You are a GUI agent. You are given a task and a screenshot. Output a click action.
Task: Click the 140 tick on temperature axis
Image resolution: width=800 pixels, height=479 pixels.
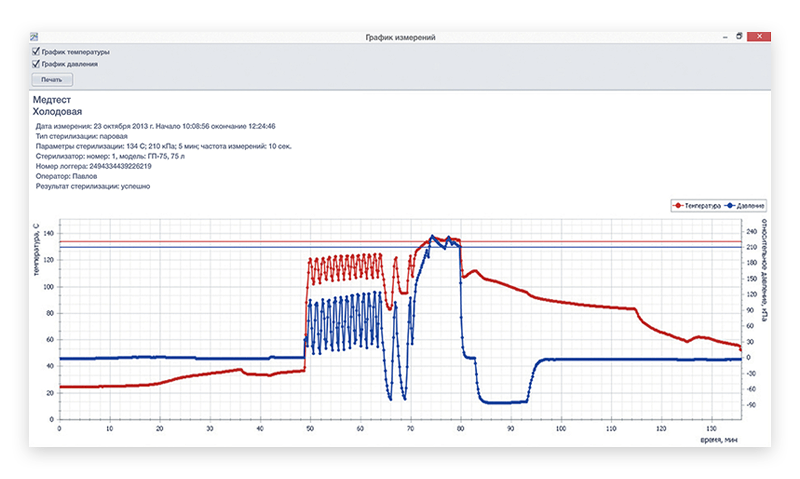pyautogui.click(x=48, y=233)
